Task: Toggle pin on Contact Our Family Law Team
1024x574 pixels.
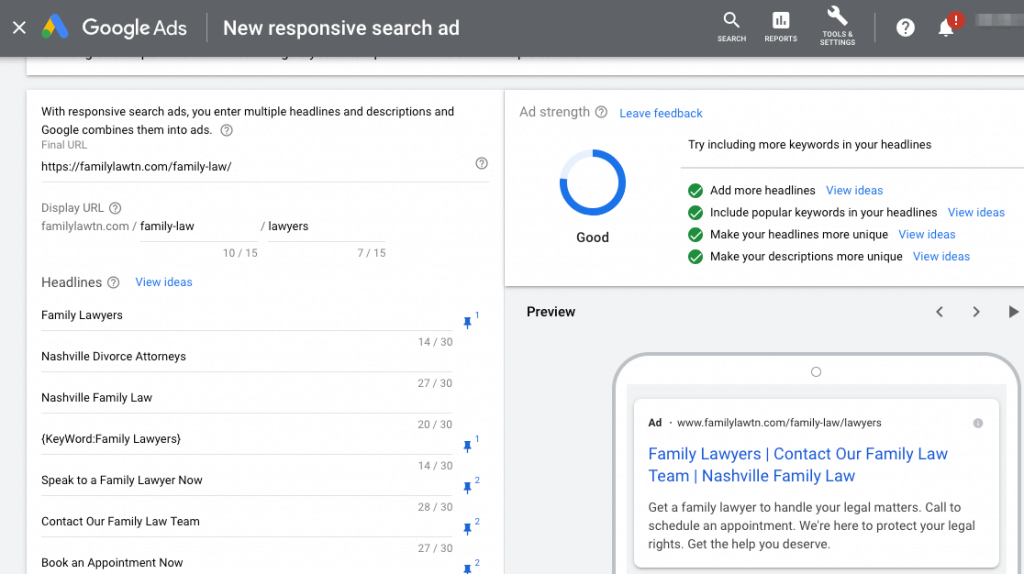Action: point(470,526)
